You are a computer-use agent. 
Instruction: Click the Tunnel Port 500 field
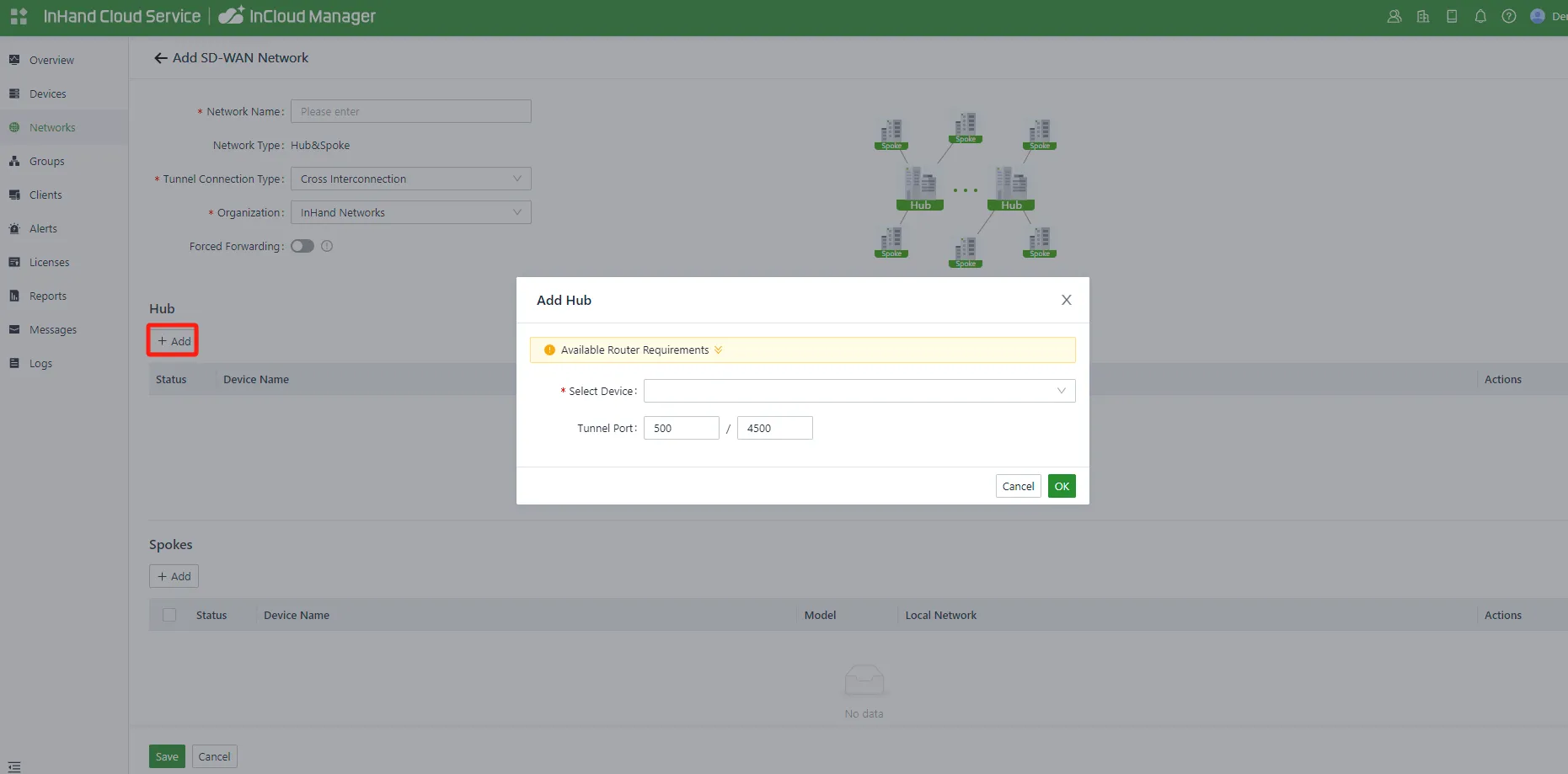[682, 428]
